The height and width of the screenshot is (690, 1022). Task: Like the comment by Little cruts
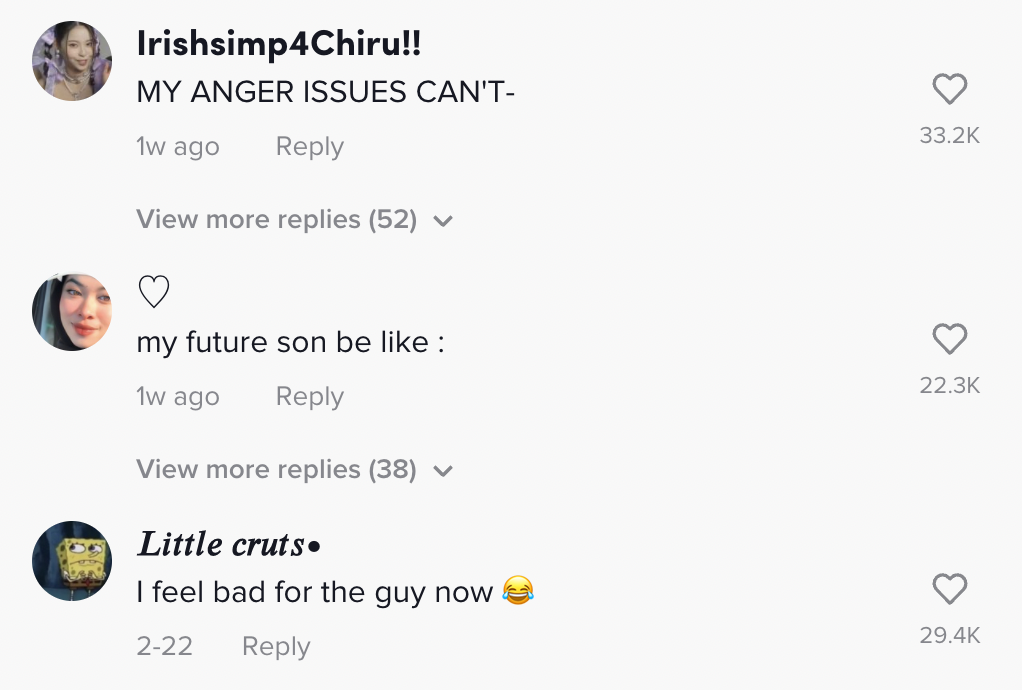click(x=949, y=590)
